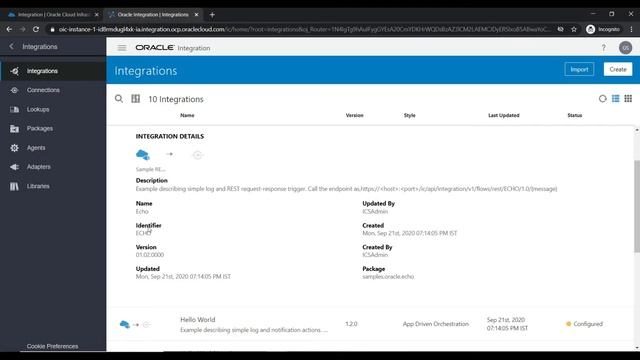Open the Integrations sidebar item
The height and width of the screenshot is (360, 640).
[x=53, y=71]
